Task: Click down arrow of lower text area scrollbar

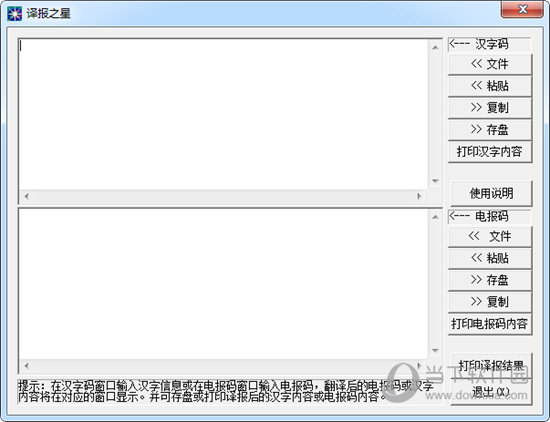Action: 435,350
